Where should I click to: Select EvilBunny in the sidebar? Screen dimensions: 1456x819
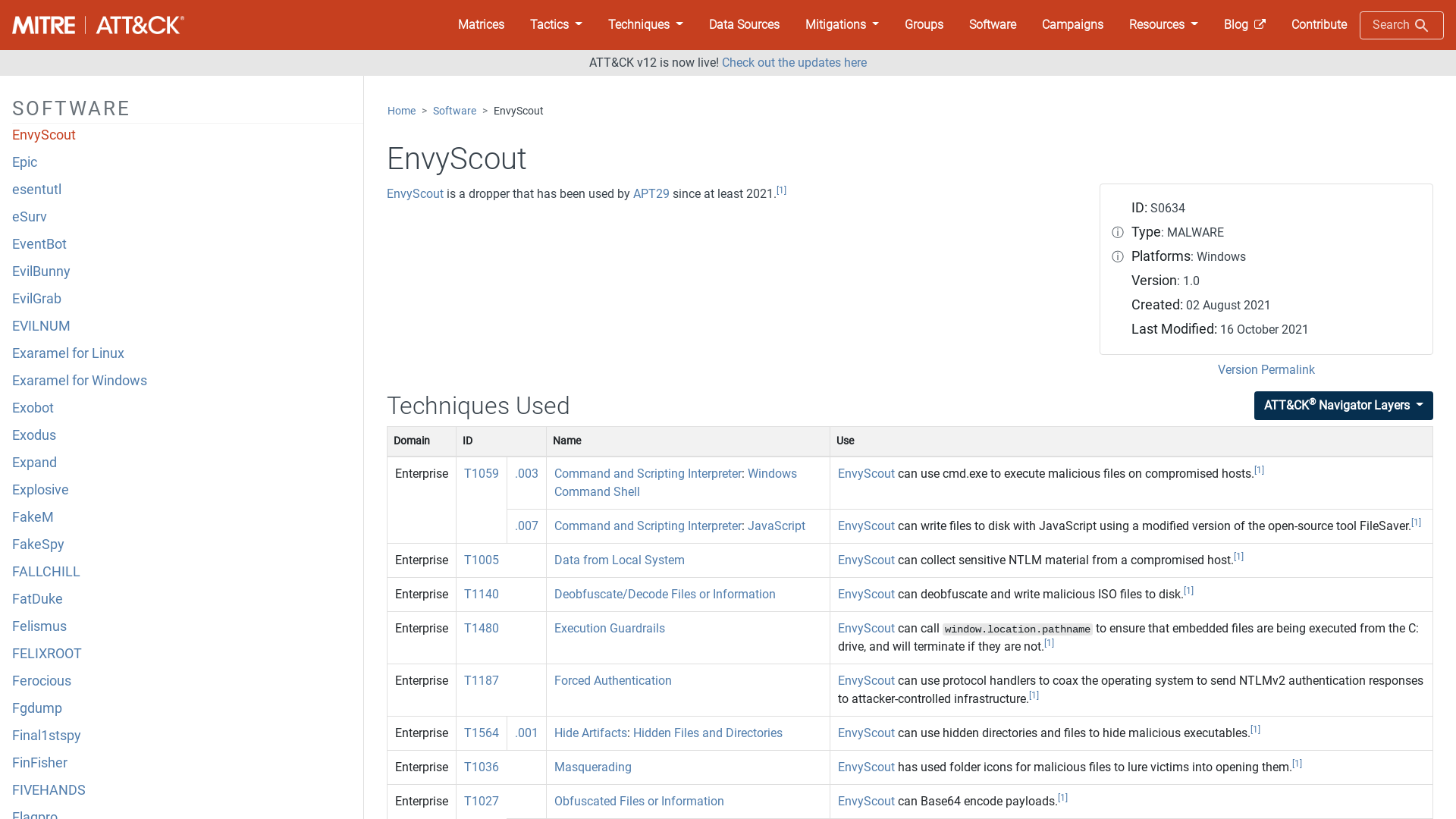coord(41,271)
